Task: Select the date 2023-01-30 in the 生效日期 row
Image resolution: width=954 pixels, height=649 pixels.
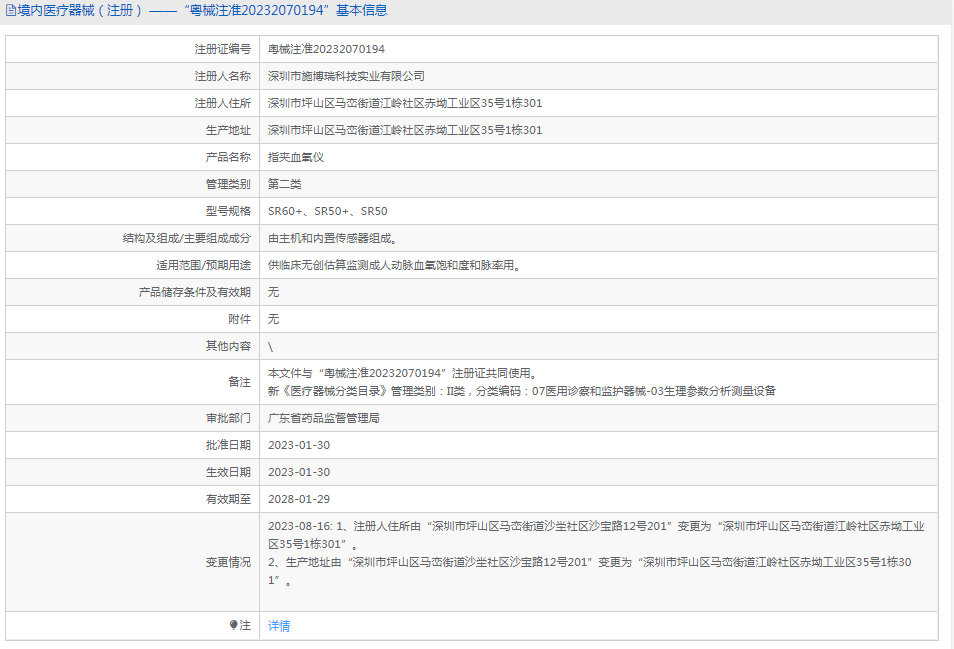Action: (x=299, y=472)
